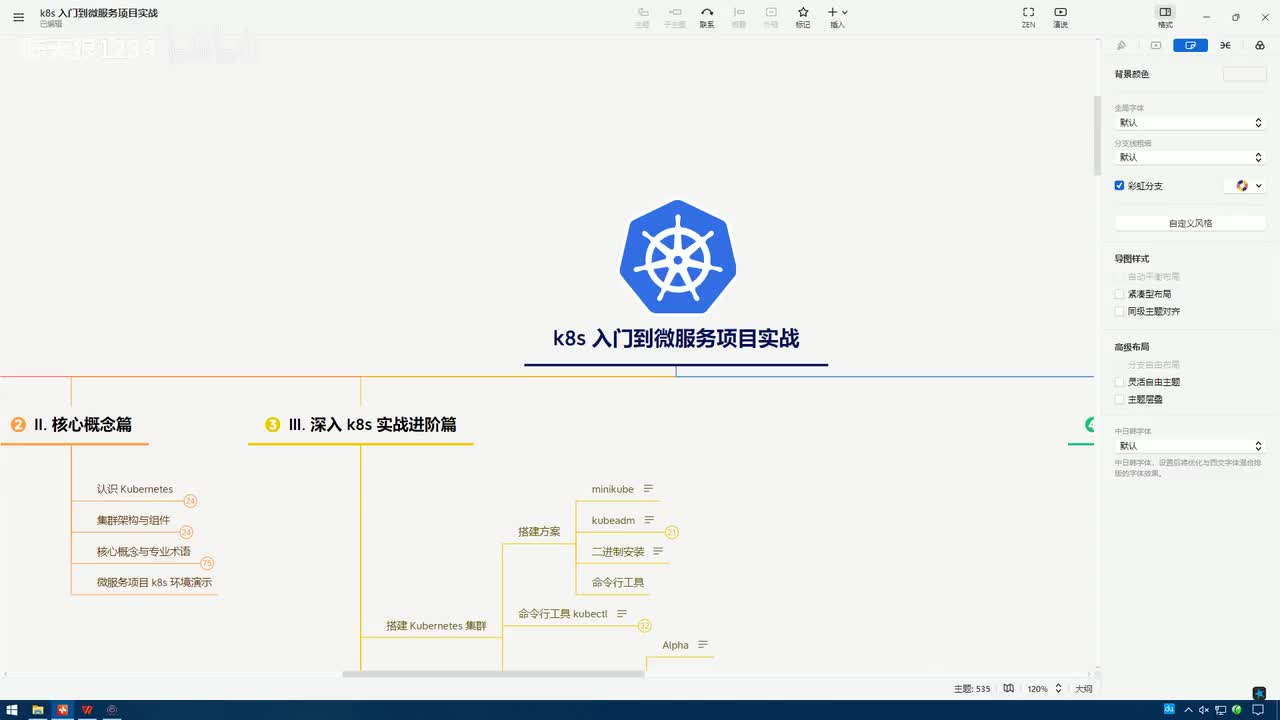Toggle Branch Free Layout (分支自由布局) checkbox
This screenshot has width=1280, height=720.
(1119, 365)
